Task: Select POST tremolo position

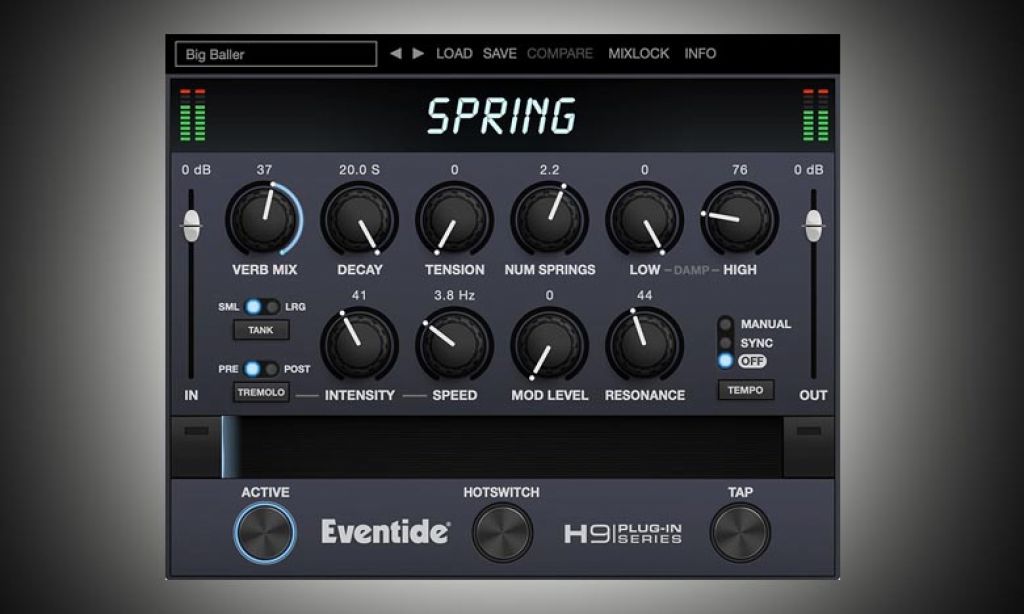Action: [272, 369]
